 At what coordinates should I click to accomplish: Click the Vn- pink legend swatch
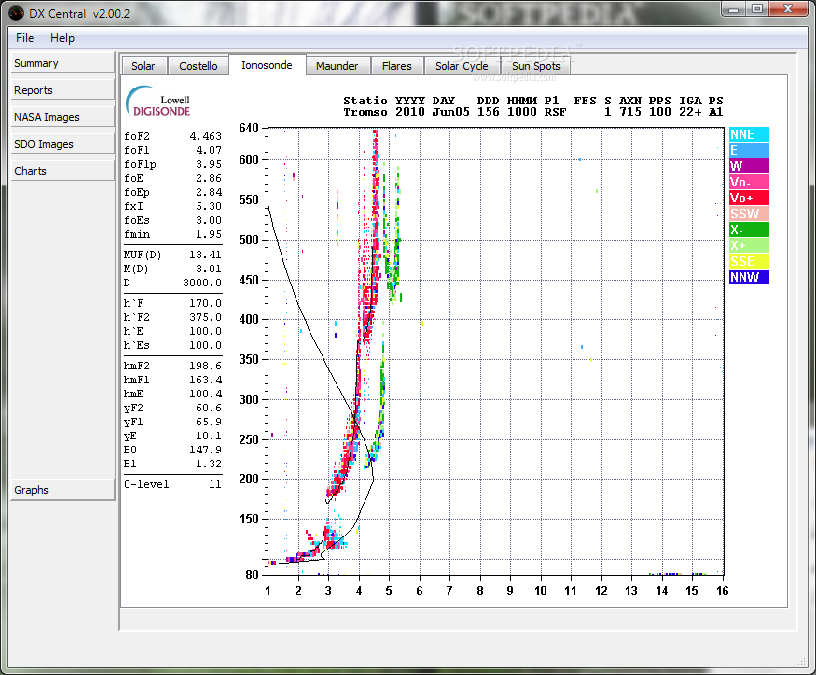coord(749,182)
